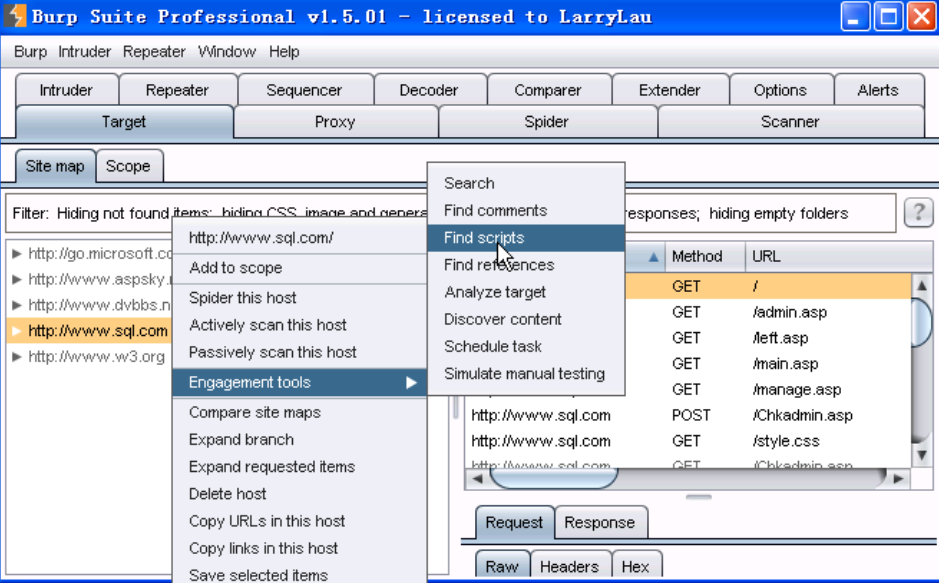Choose Copy links in this host
939x583 pixels.
299,548
